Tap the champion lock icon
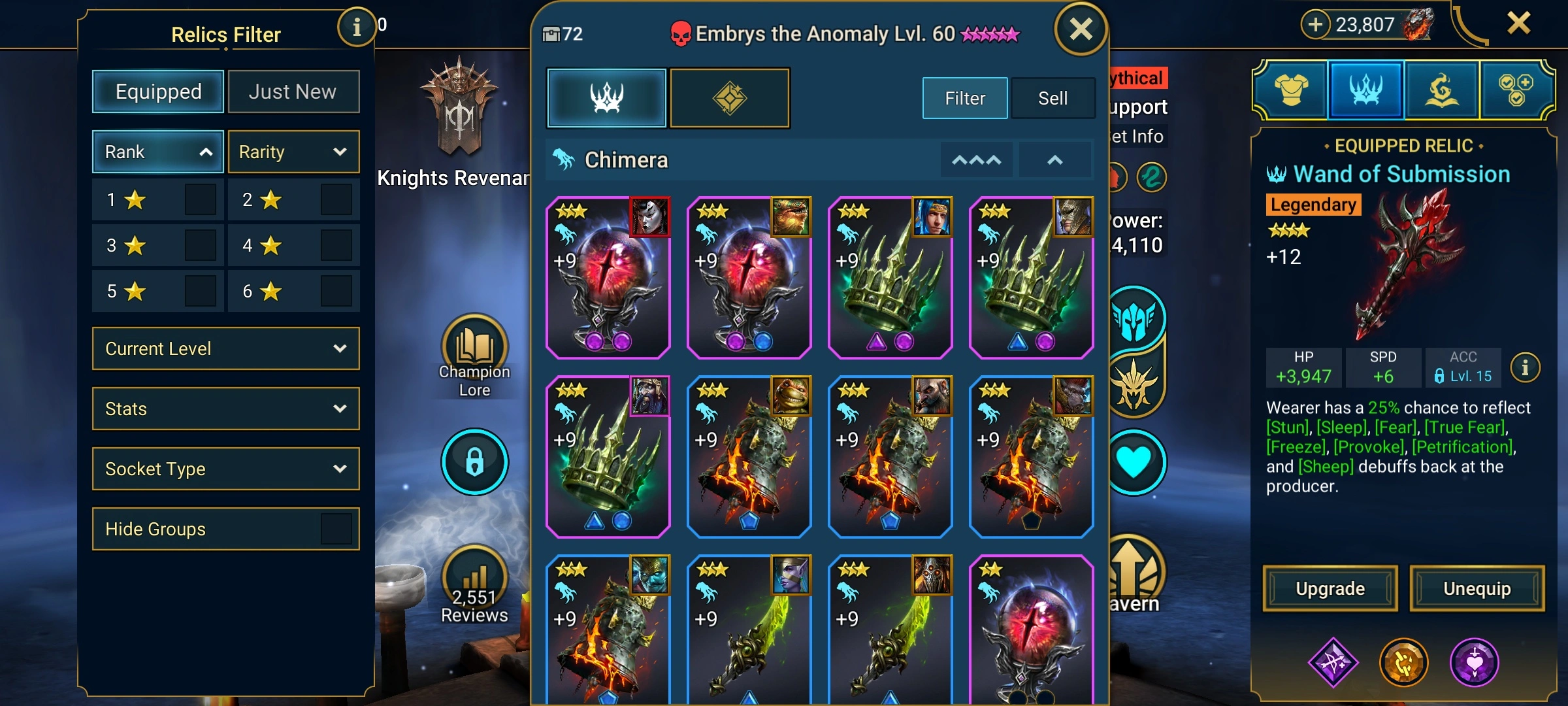This screenshot has width=1568, height=706. 474,462
